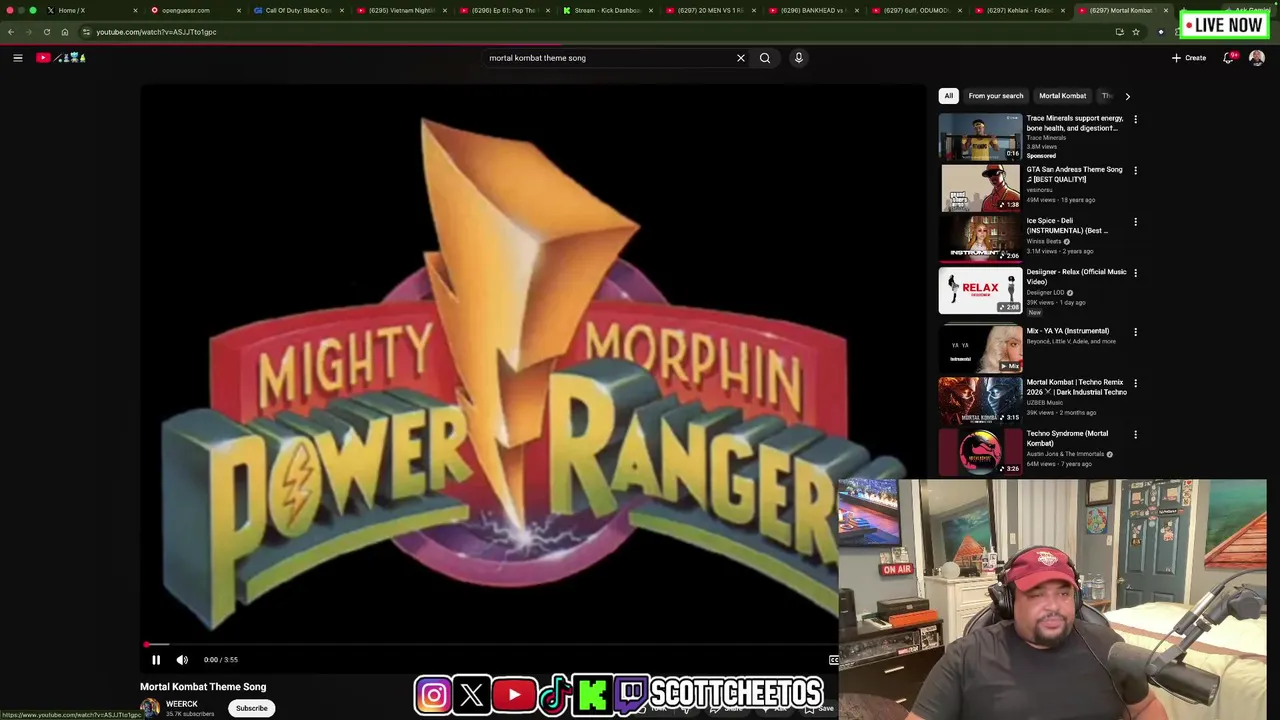Run the search with the magnifier button

tap(765, 58)
